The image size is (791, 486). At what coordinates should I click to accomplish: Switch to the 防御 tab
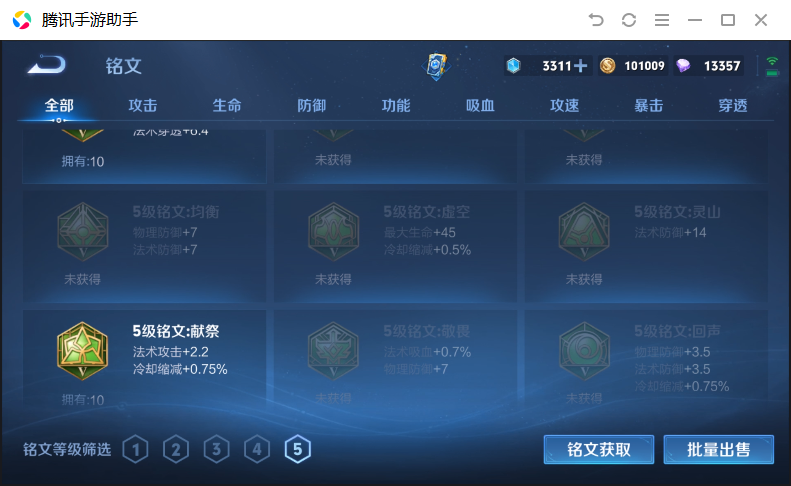pos(311,105)
